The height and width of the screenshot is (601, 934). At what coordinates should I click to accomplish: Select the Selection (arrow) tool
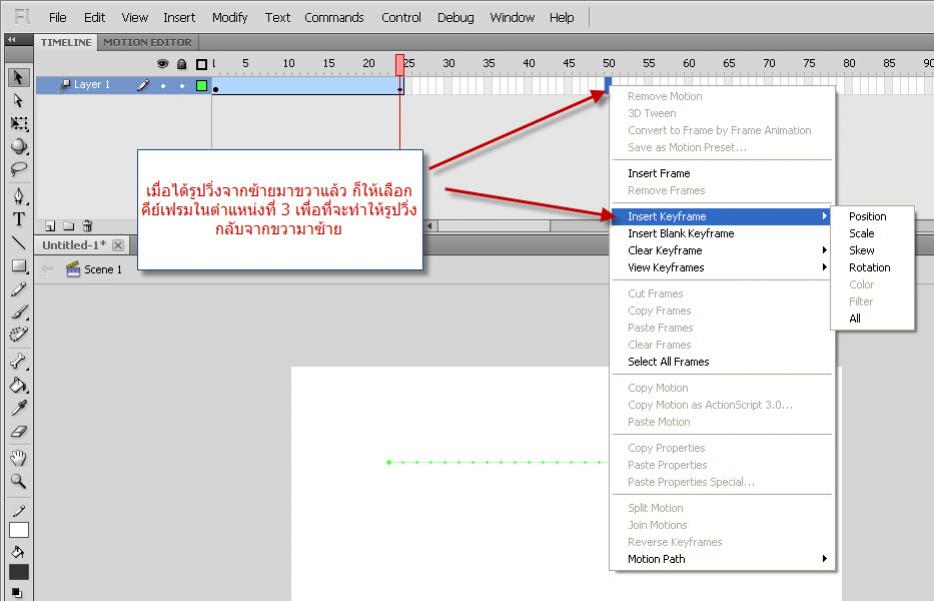(x=18, y=77)
